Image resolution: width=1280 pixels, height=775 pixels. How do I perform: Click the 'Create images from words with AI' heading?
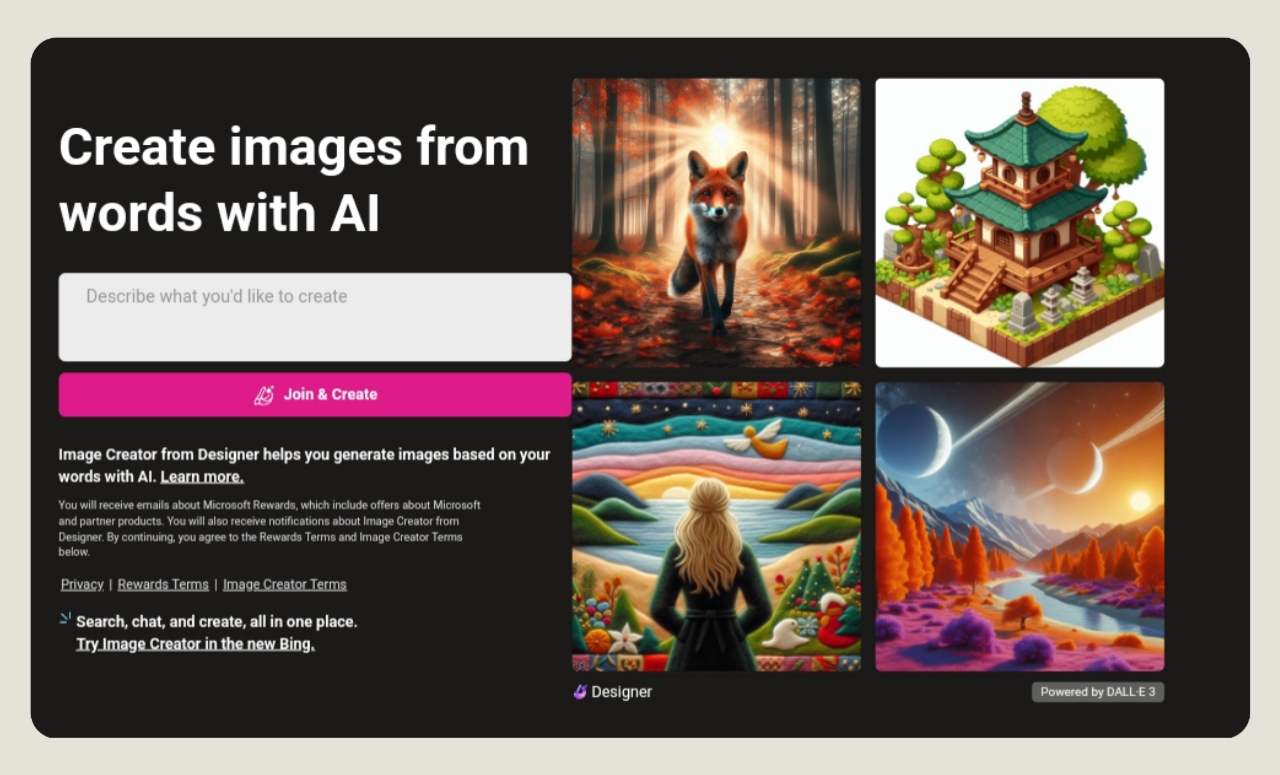[x=294, y=180]
